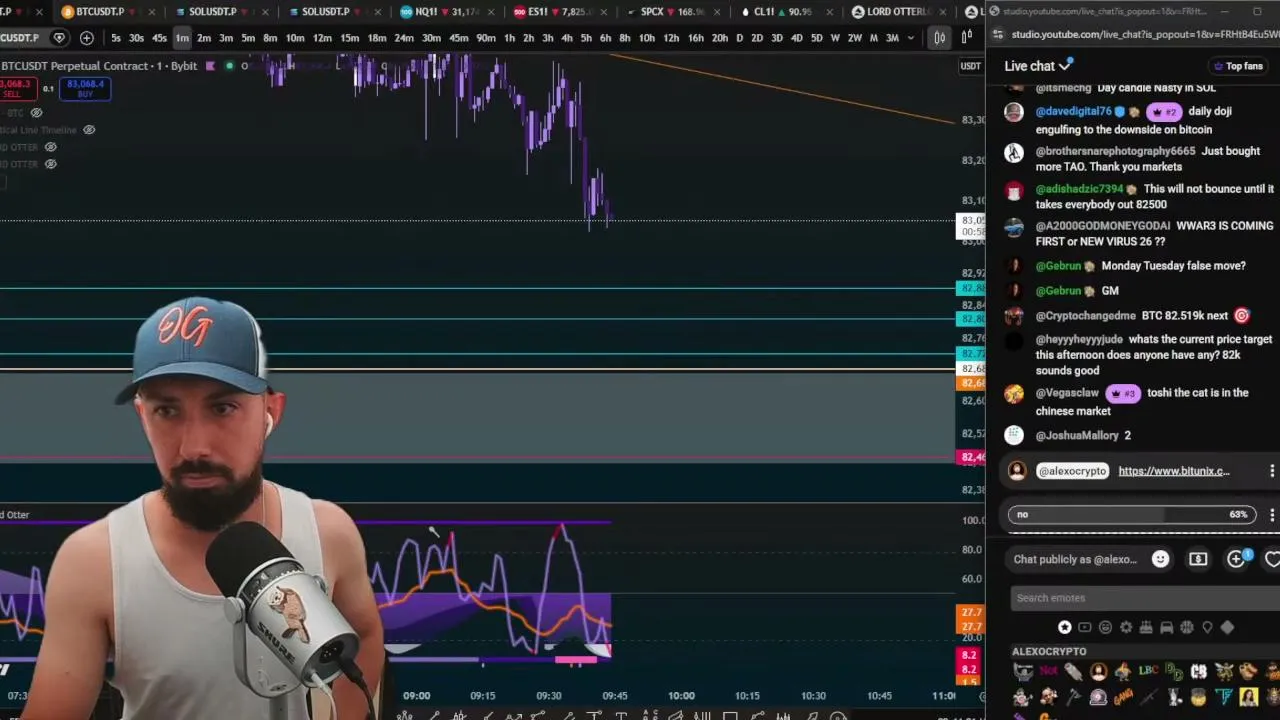This screenshot has width=1280, height=720.
Task: Click the pink flag icon beside Bybit
Action: click(x=210, y=66)
